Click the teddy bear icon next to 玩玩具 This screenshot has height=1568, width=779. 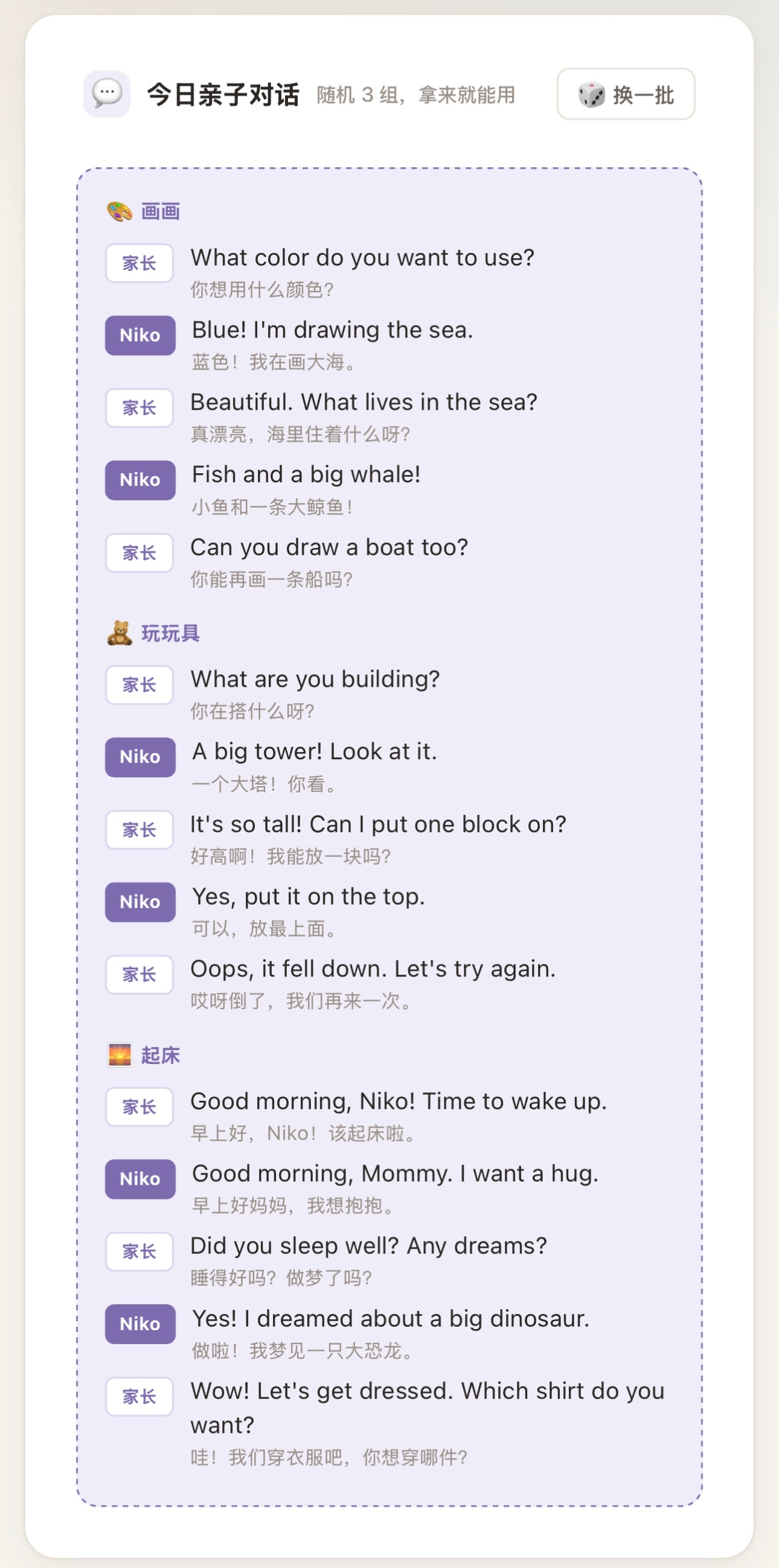(120, 634)
